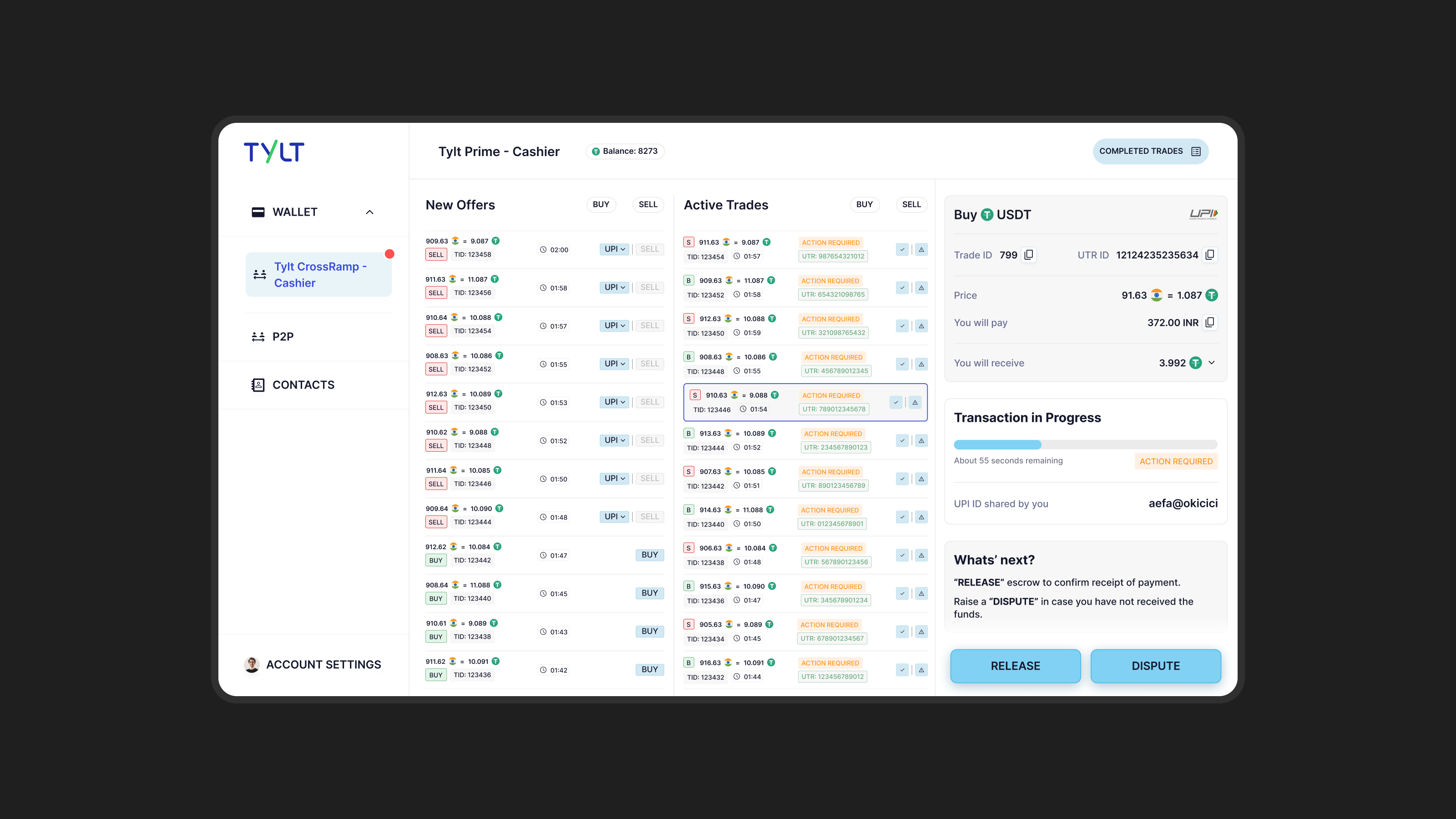Open UPI dropdown for offer 910.62
Viewport: 1456px width, 819px height.
tap(614, 440)
